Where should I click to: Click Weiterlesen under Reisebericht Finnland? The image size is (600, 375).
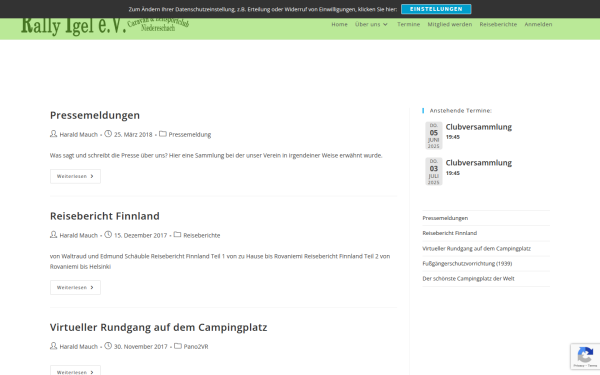point(75,287)
